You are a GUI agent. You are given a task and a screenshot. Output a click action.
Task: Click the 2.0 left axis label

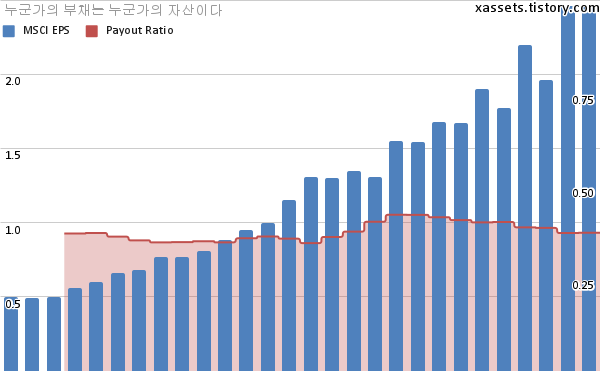point(13,81)
